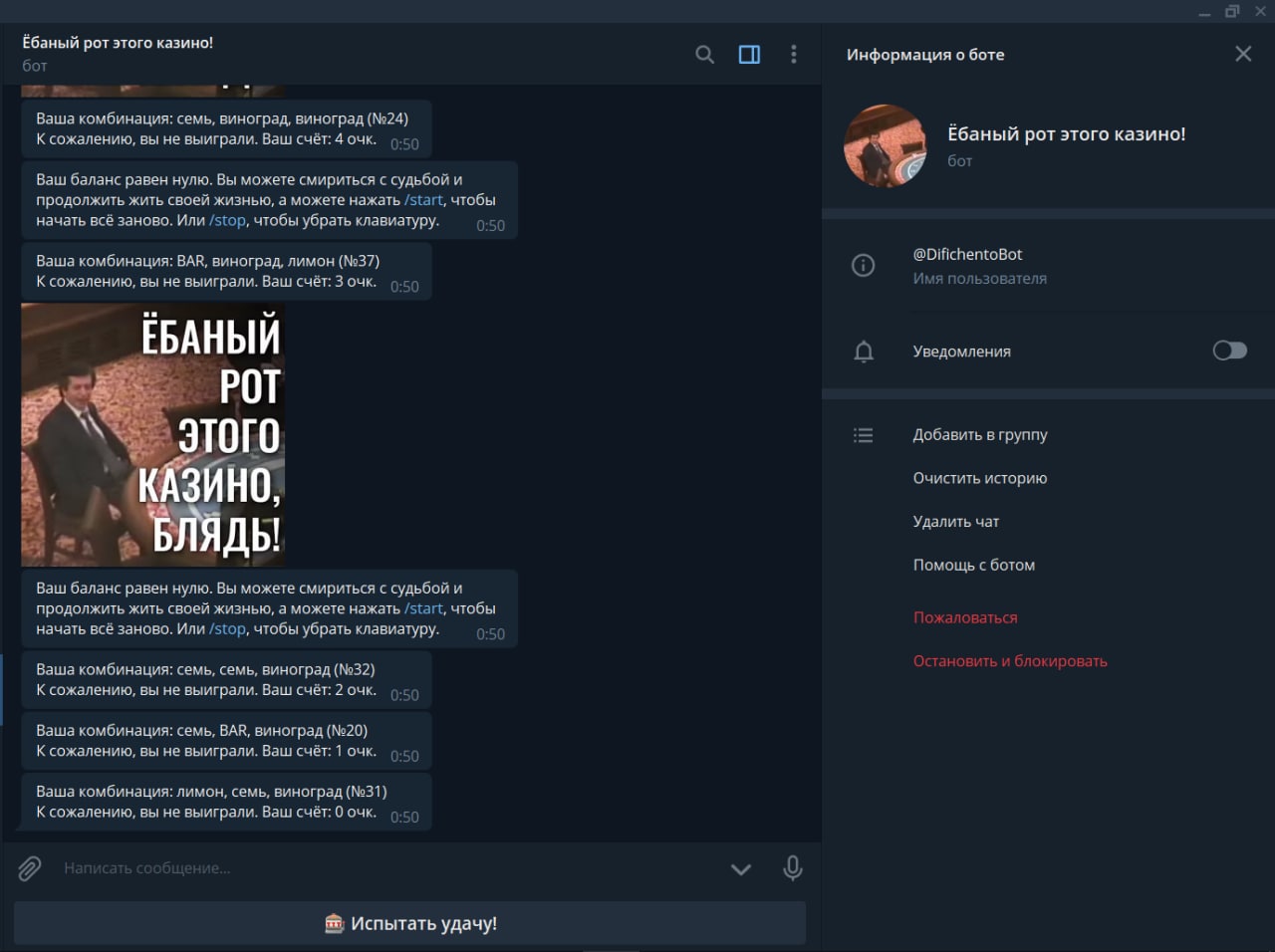
Task: Select Удалить чат
Action: pyautogui.click(x=956, y=522)
